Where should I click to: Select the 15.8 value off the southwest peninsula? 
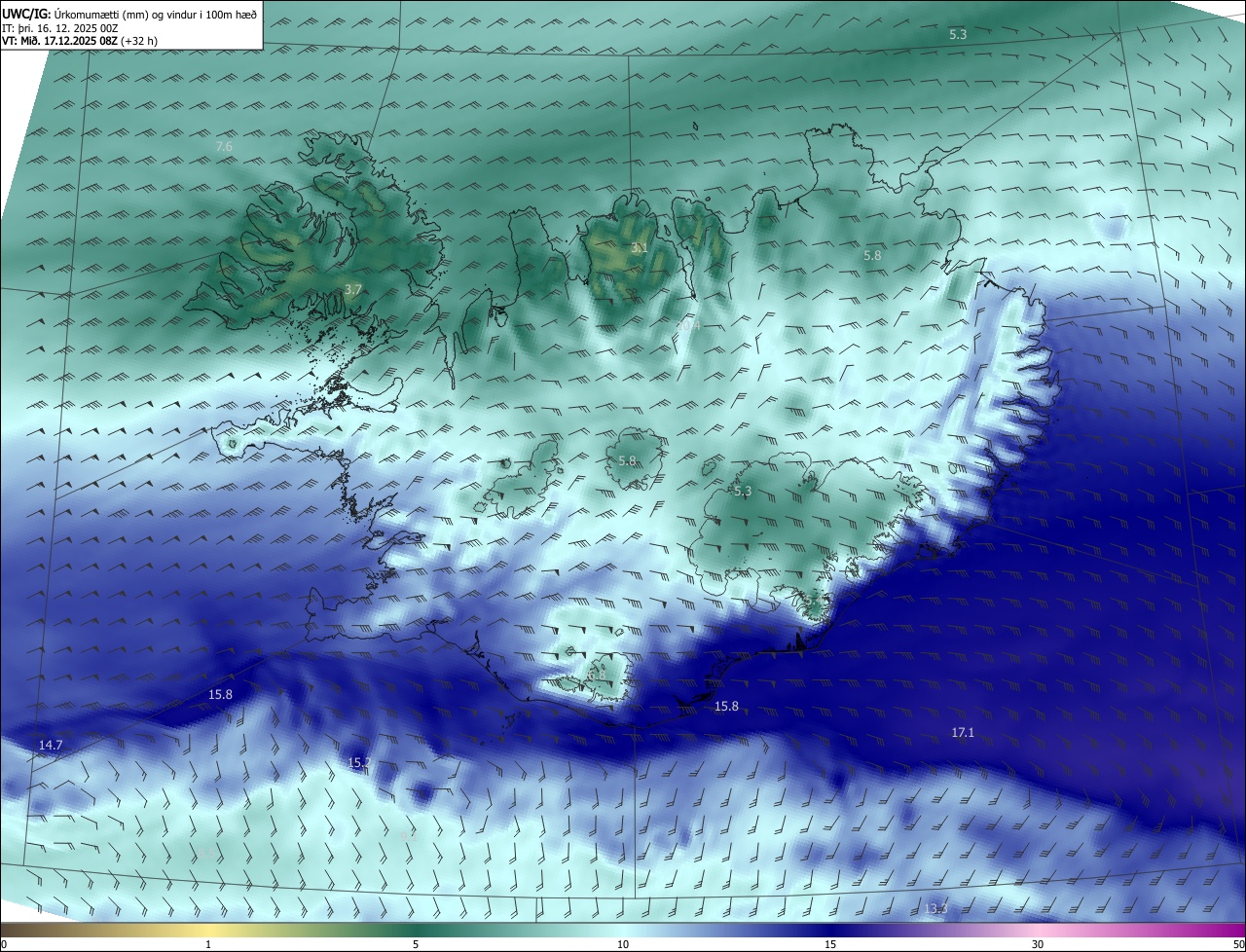(221, 694)
